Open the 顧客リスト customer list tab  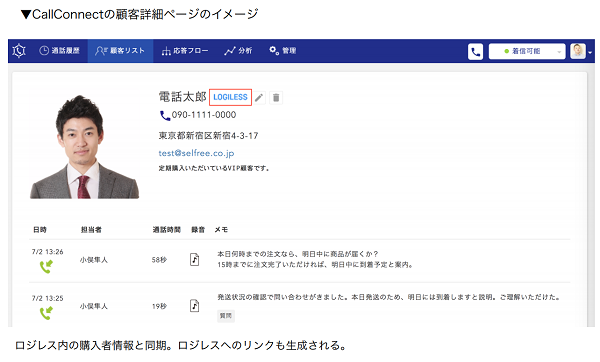pyautogui.click(x=120, y=51)
